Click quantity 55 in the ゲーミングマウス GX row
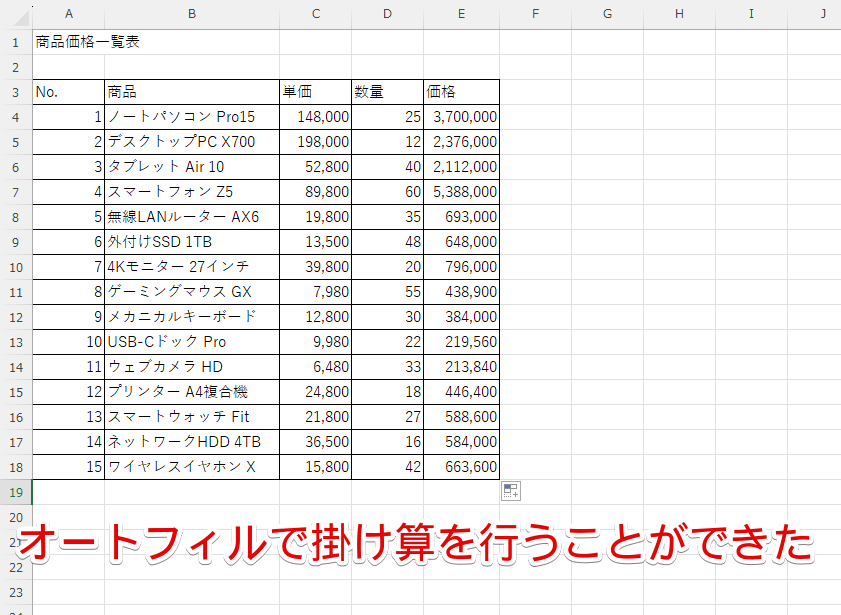Screen dimensions: 841x615 387,292
